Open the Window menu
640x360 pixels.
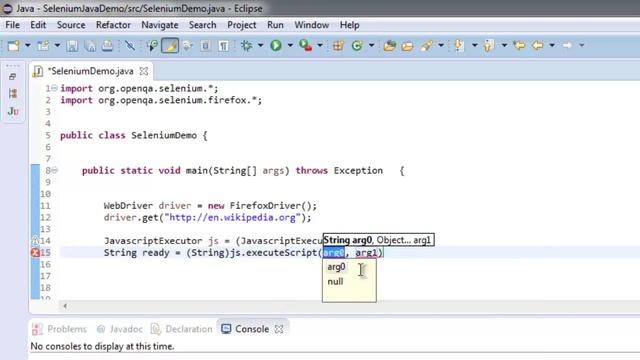point(312,25)
